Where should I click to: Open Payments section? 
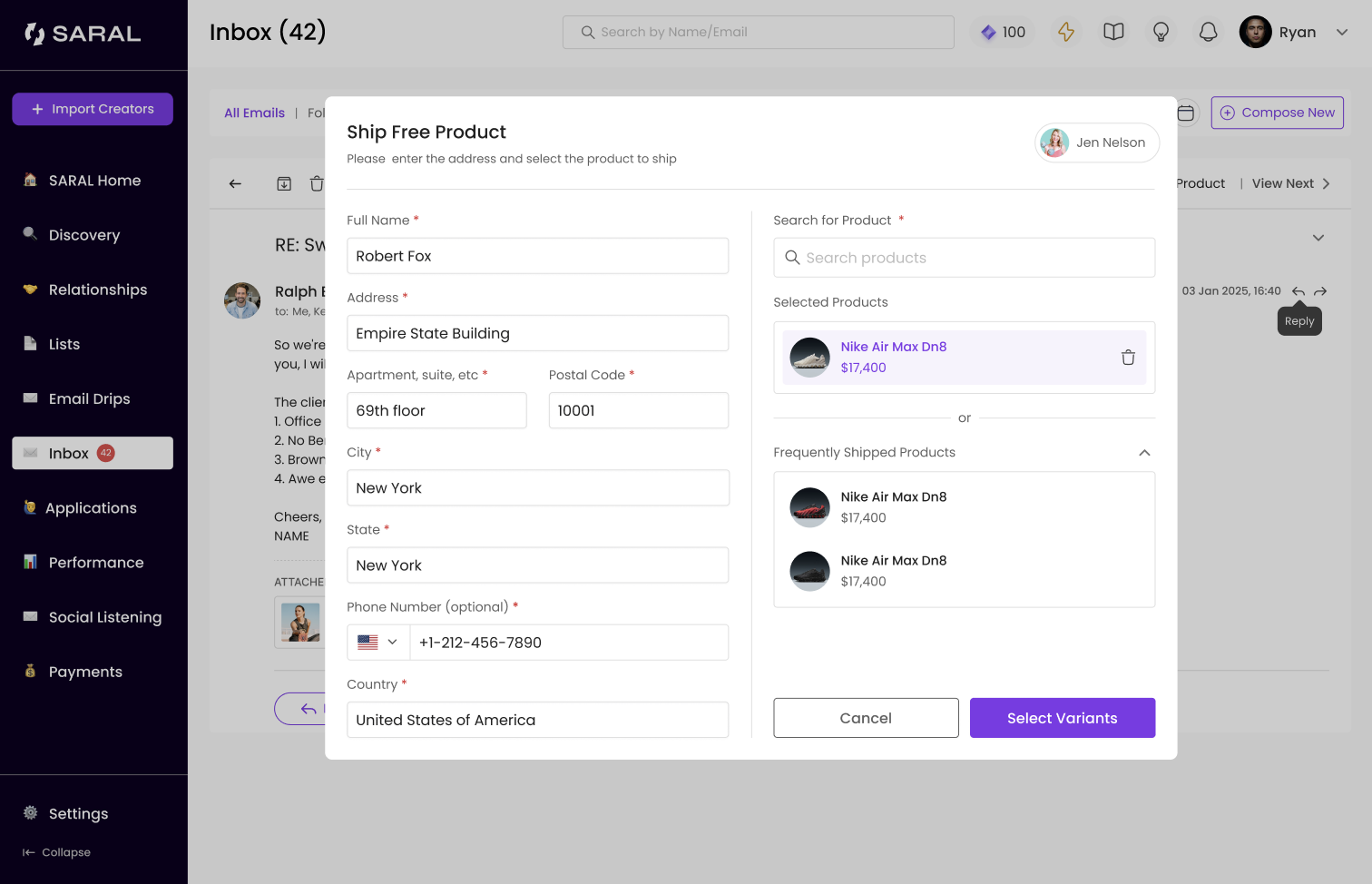(93, 672)
